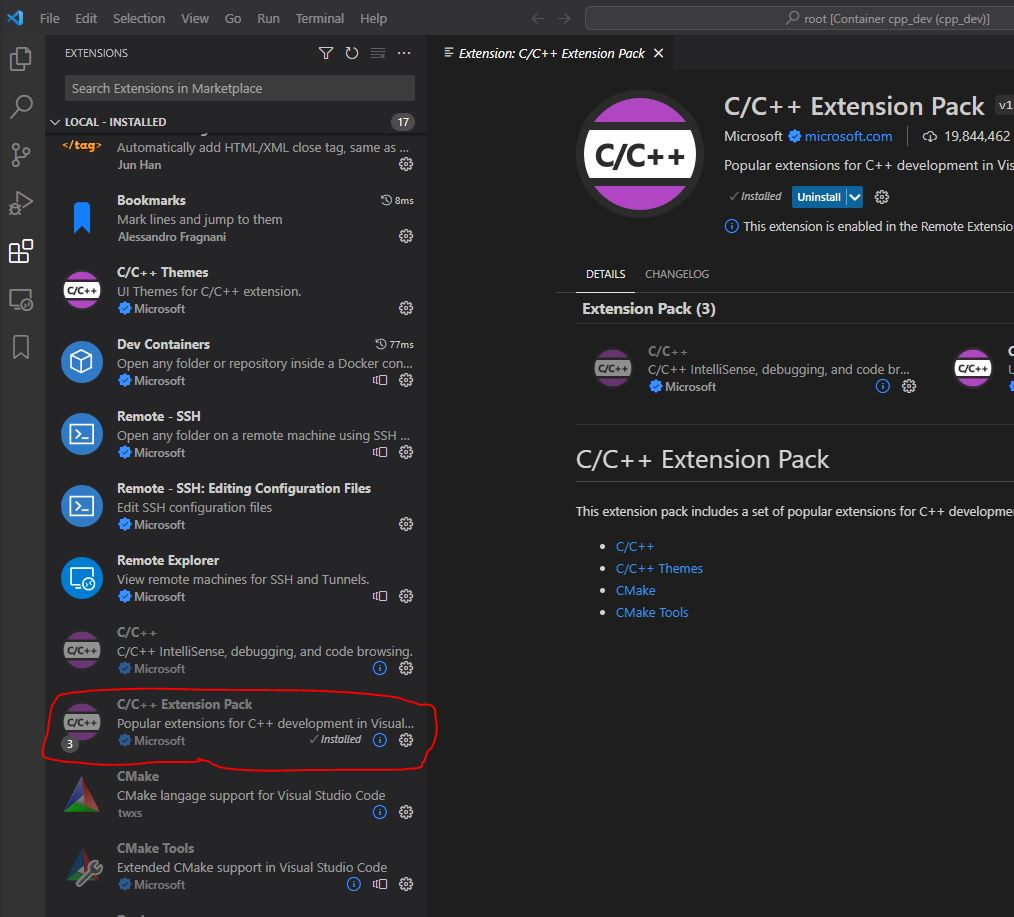The height and width of the screenshot is (917, 1014).
Task: Open the Extensions view icon
Action: click(21, 251)
